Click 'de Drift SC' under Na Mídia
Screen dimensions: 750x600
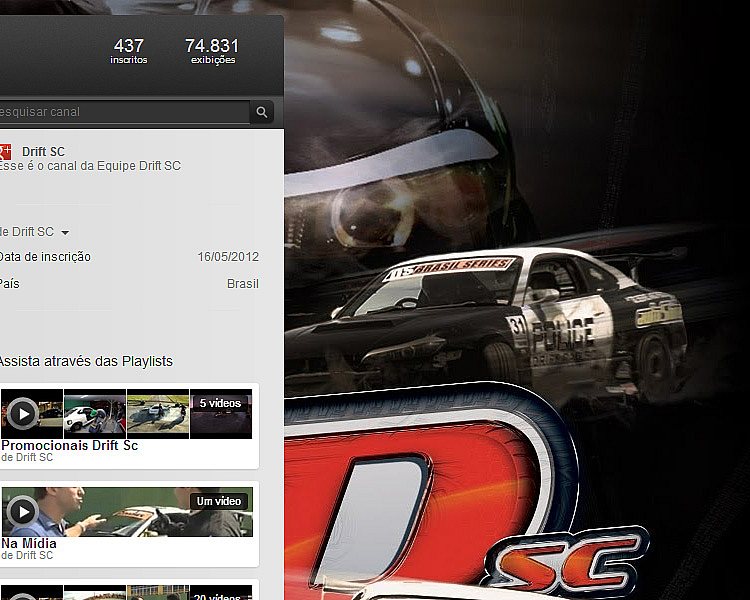27,556
